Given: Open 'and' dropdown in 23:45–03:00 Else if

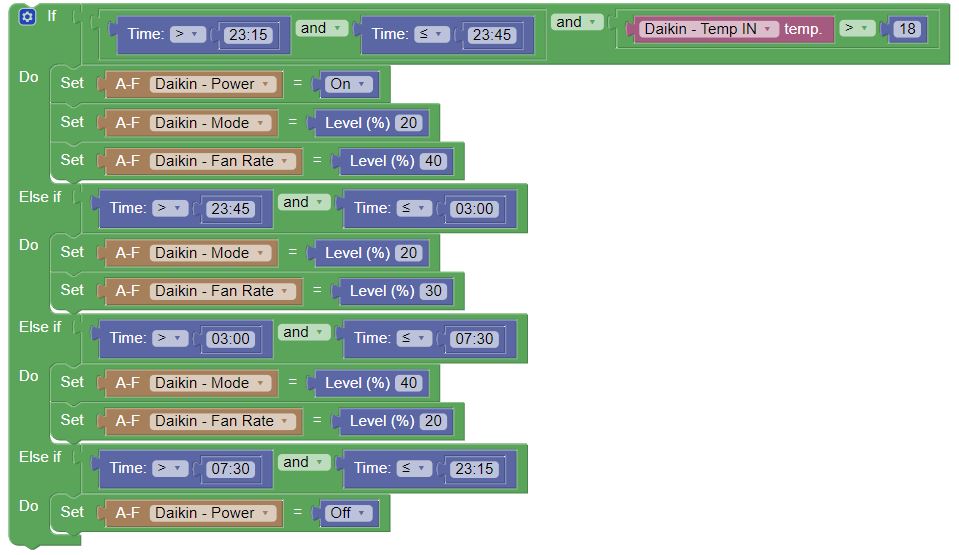Looking at the screenshot, I should [304, 202].
